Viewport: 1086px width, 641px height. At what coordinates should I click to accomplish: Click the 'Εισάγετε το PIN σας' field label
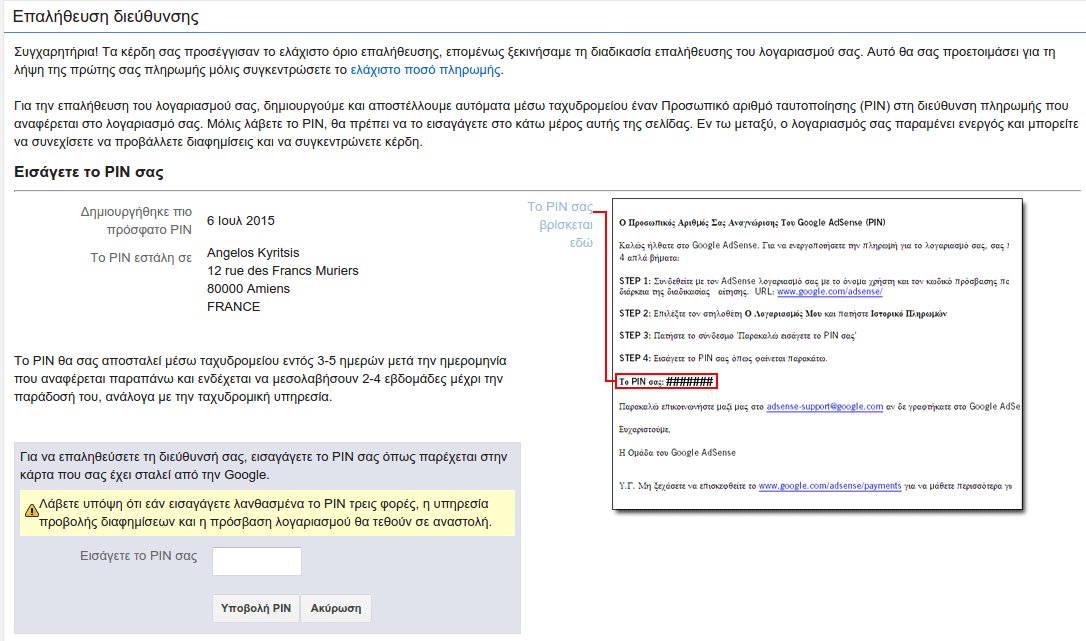point(139,556)
